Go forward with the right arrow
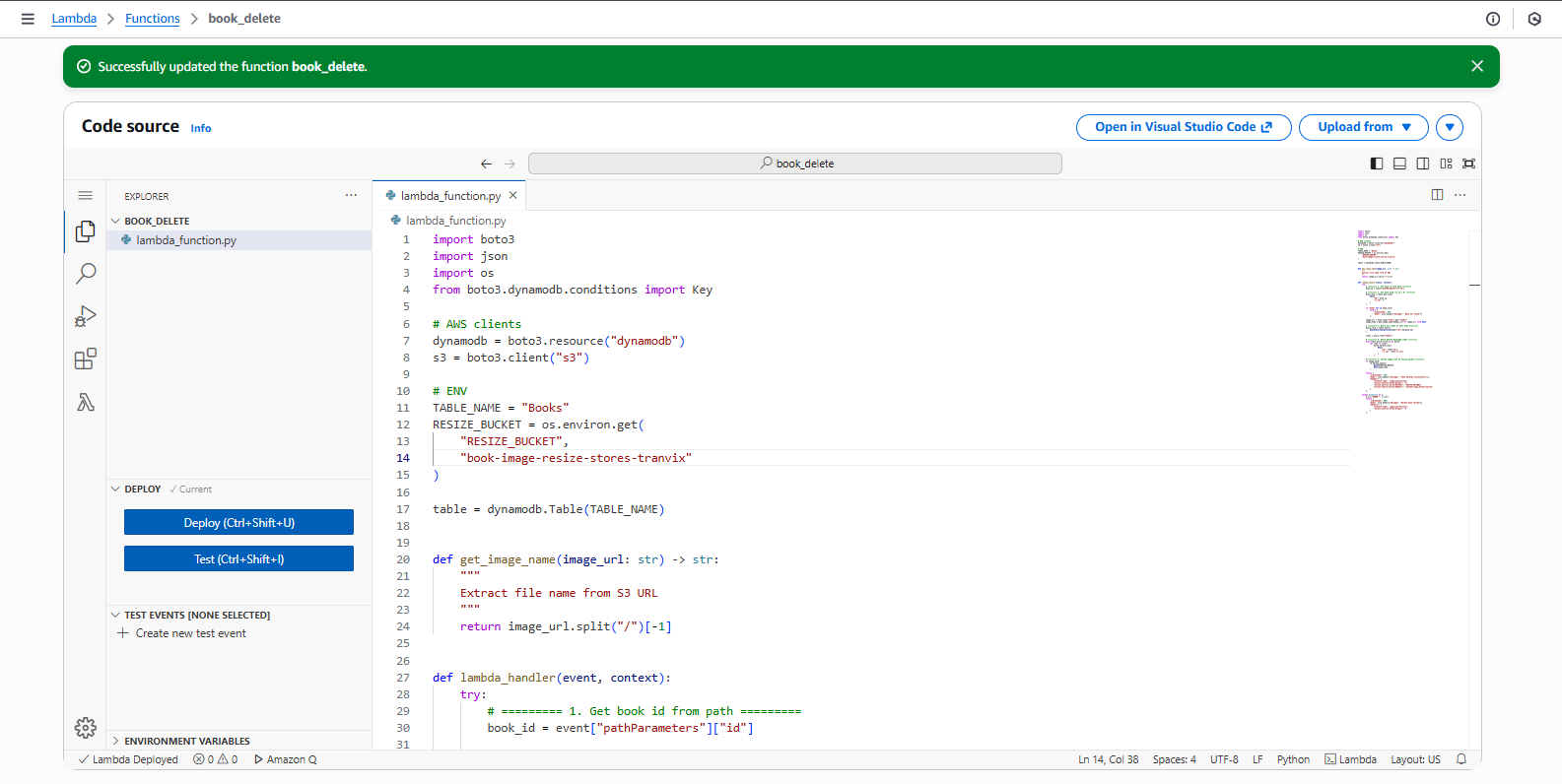Screen dimensions: 1562x784 509,163
